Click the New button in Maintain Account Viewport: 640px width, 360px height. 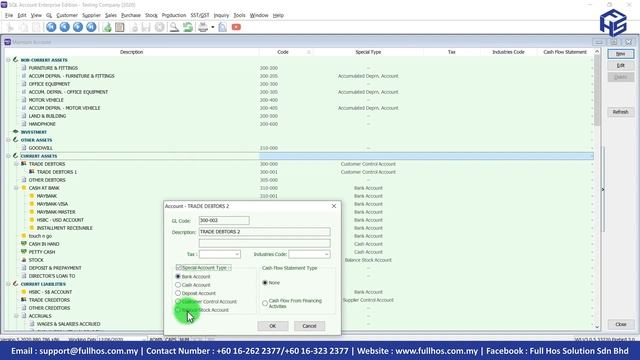pyautogui.click(x=620, y=54)
